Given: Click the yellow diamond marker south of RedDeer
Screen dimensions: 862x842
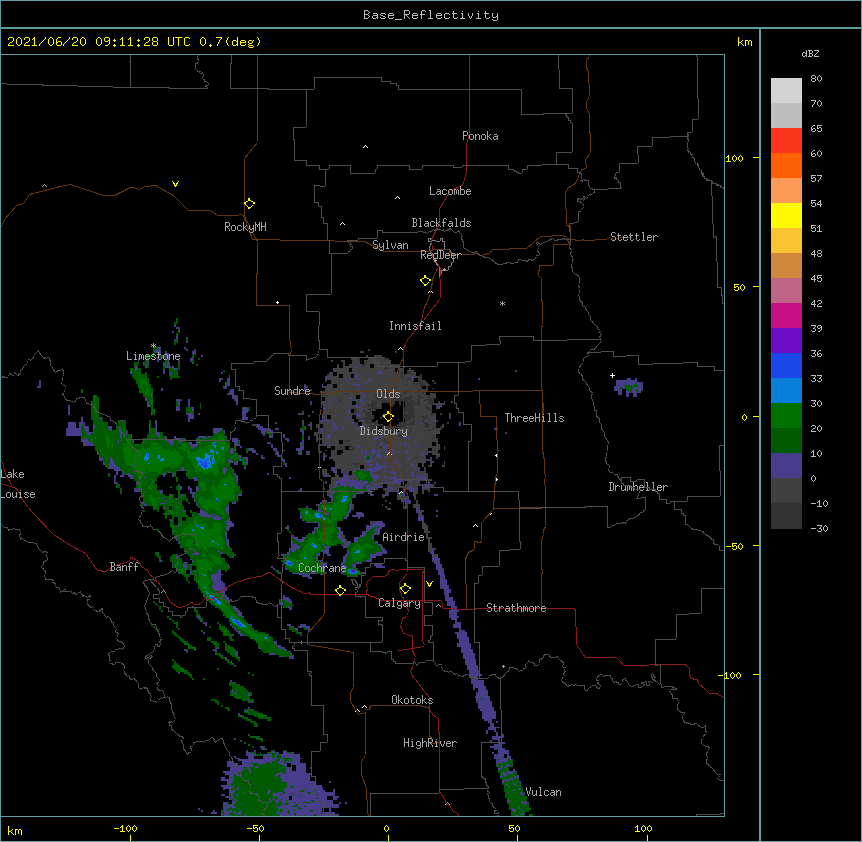Looking at the screenshot, I should click(426, 281).
